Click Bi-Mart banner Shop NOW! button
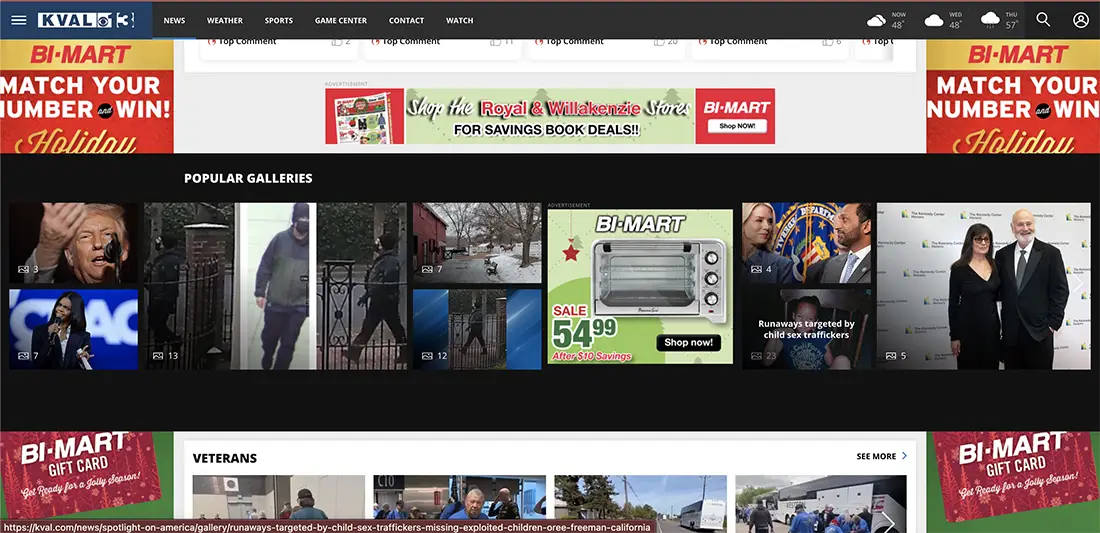The width and height of the screenshot is (1100, 533). pos(736,127)
